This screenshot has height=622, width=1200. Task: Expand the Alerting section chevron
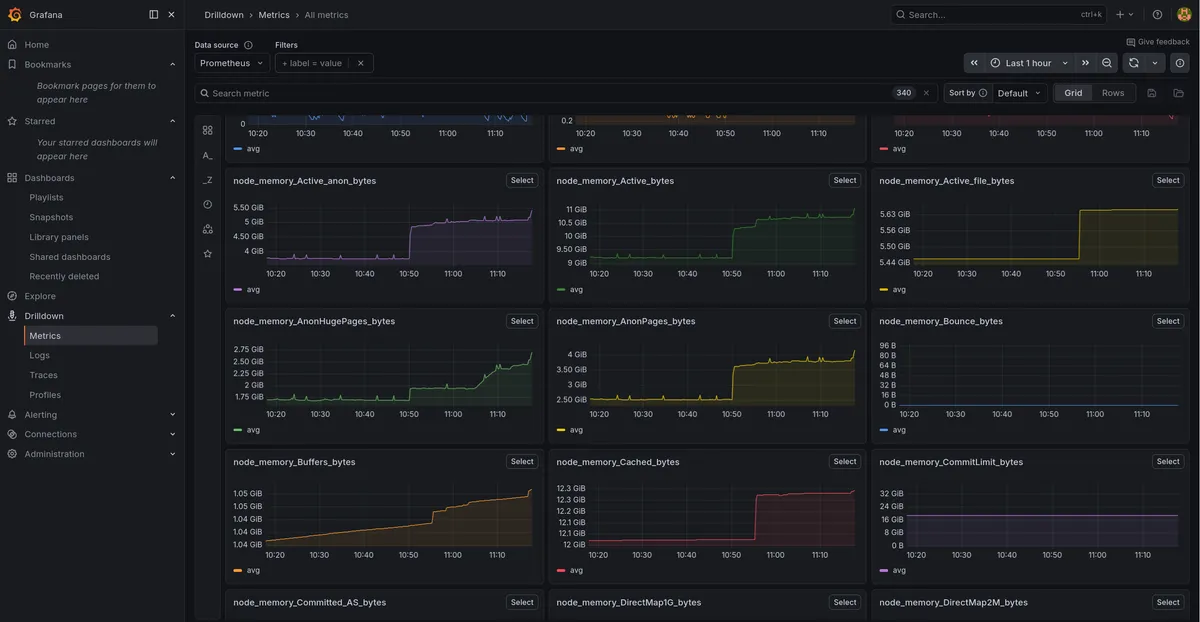point(172,415)
